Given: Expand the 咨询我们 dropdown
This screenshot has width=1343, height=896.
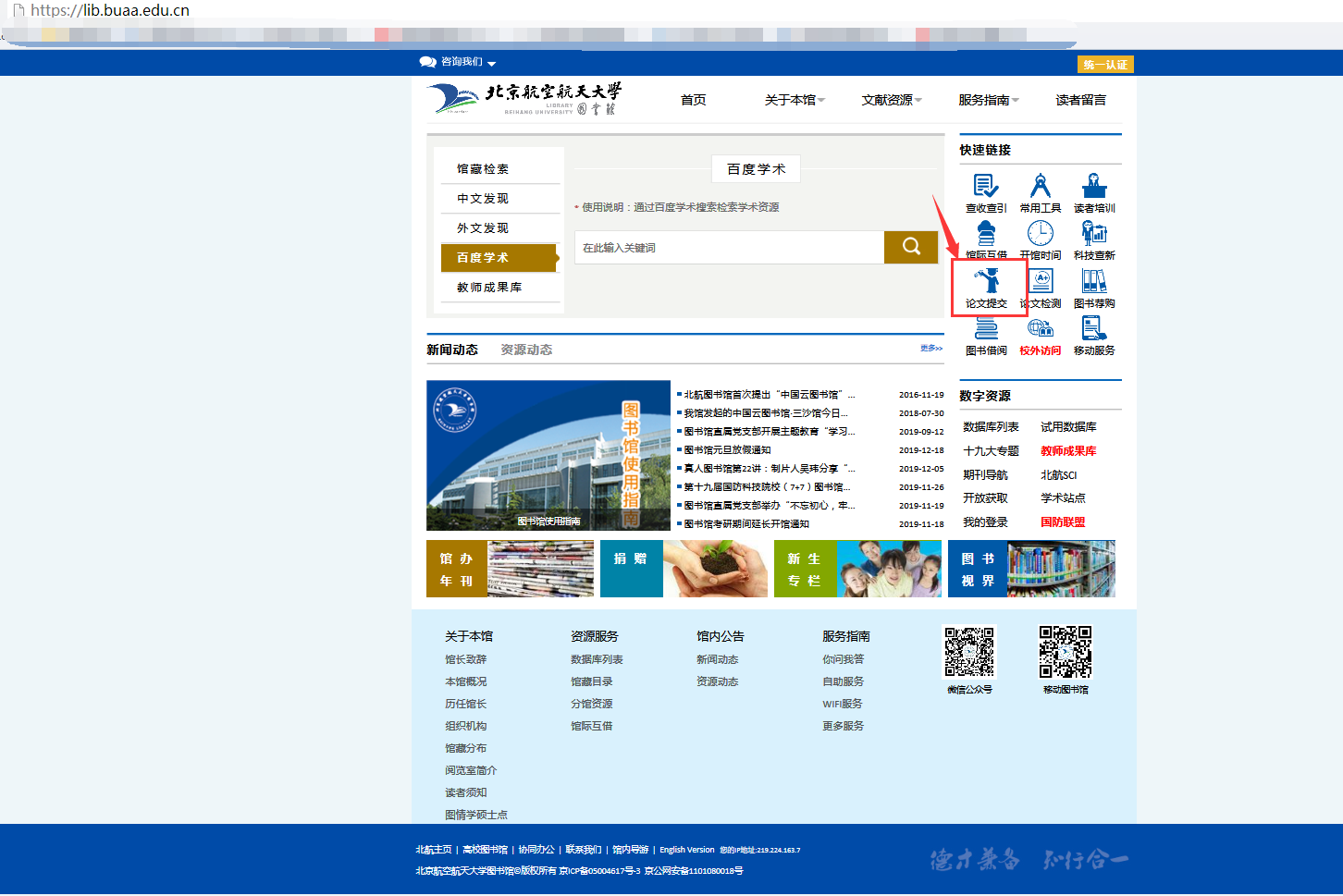Looking at the screenshot, I should point(459,62).
